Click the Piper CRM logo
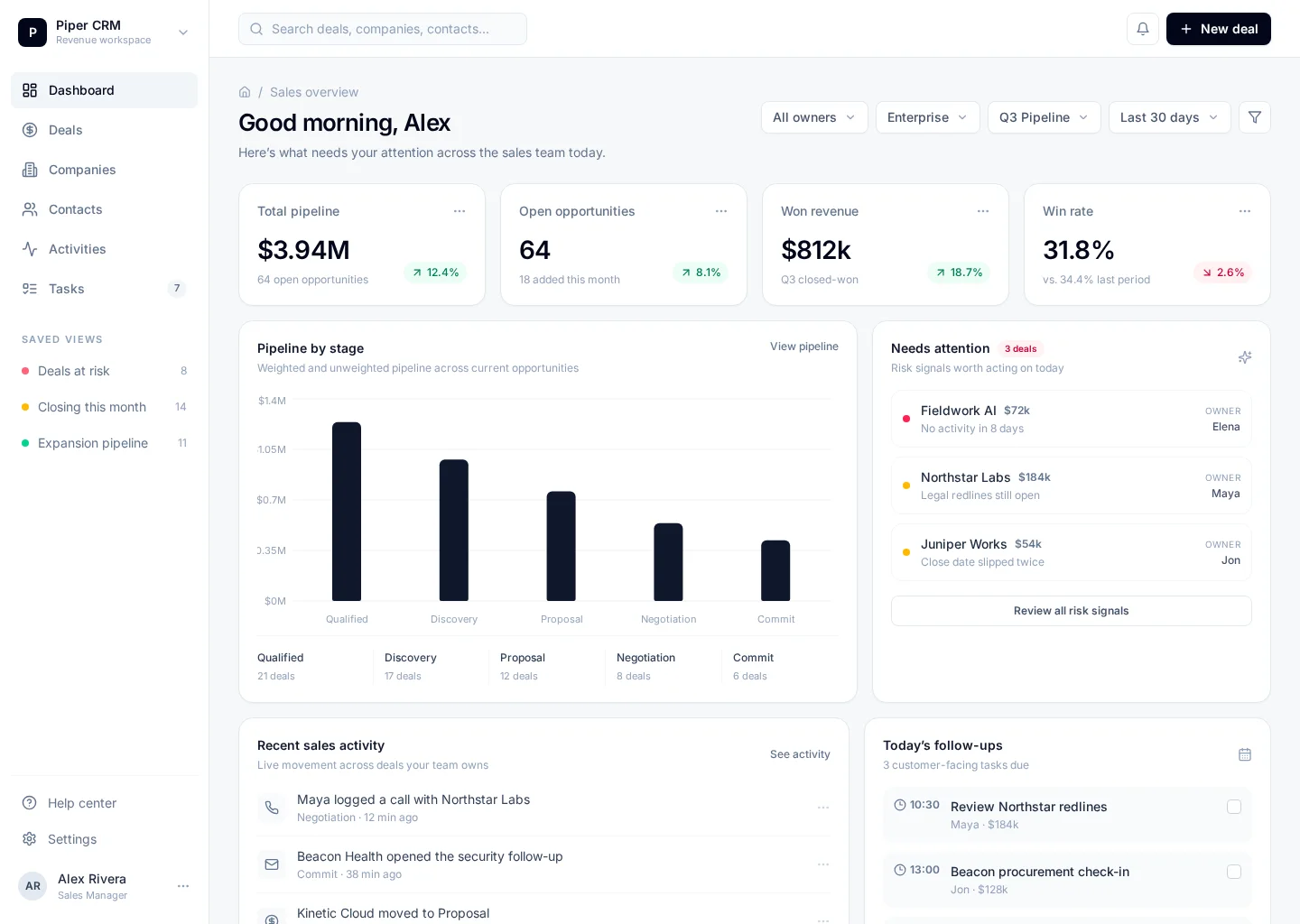This screenshot has width=1300, height=924. click(32, 32)
